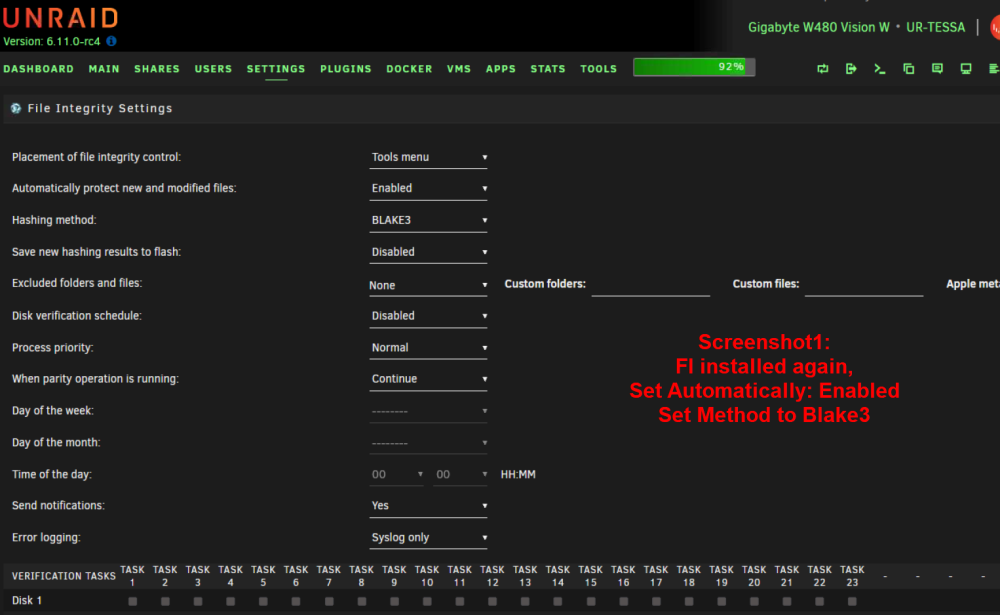
Task: Click the Custom folders input field
Action: point(651,285)
